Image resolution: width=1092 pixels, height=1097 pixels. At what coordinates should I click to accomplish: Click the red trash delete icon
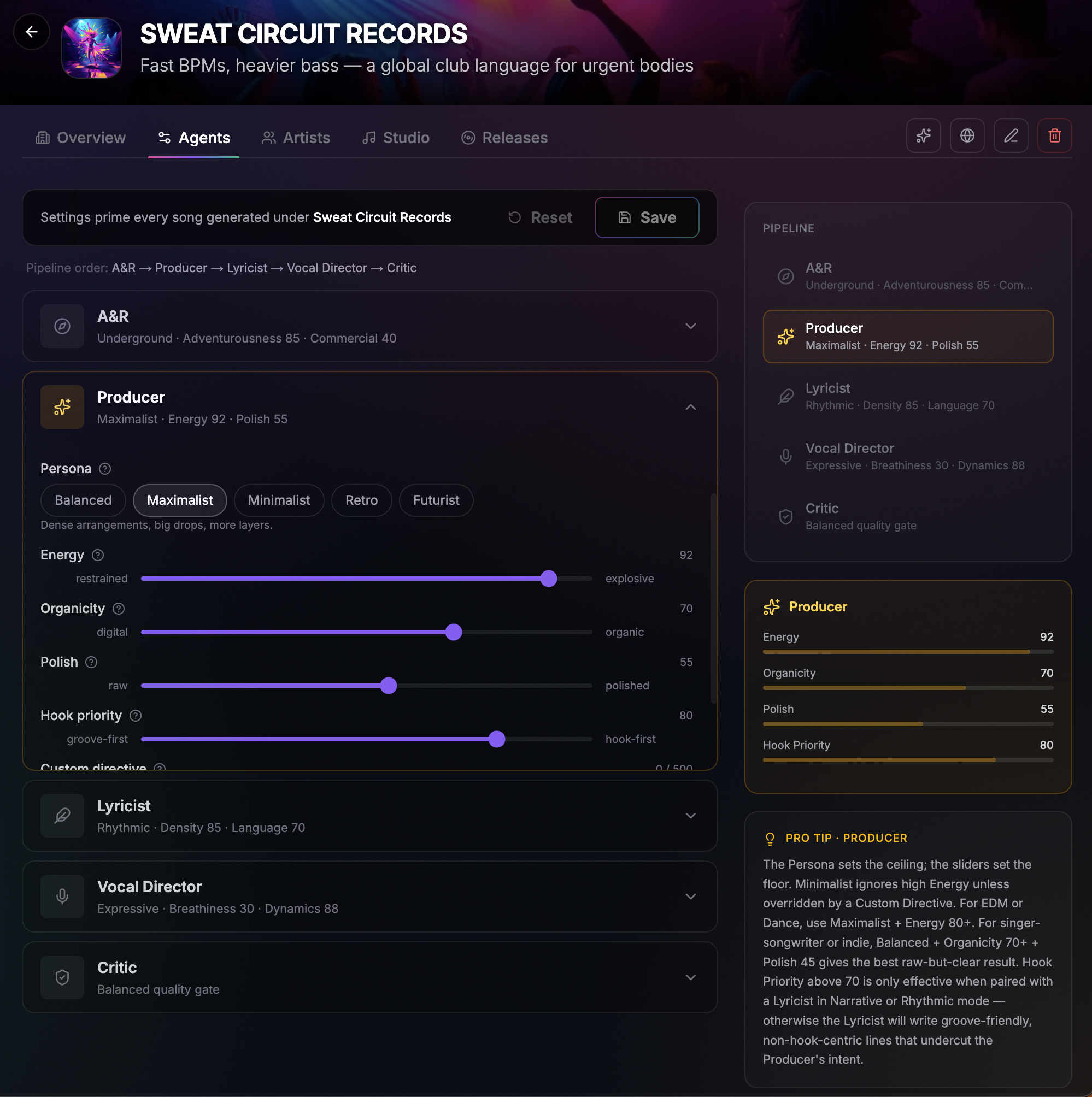pos(1054,135)
